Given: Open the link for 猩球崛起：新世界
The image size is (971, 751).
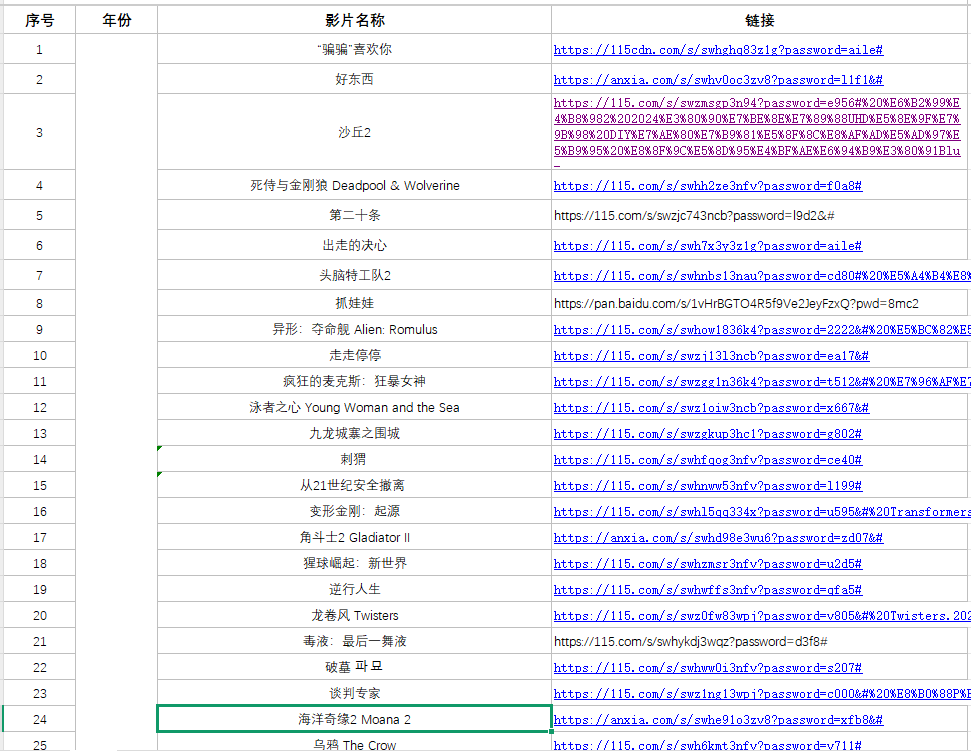Looking at the screenshot, I should pos(708,564).
